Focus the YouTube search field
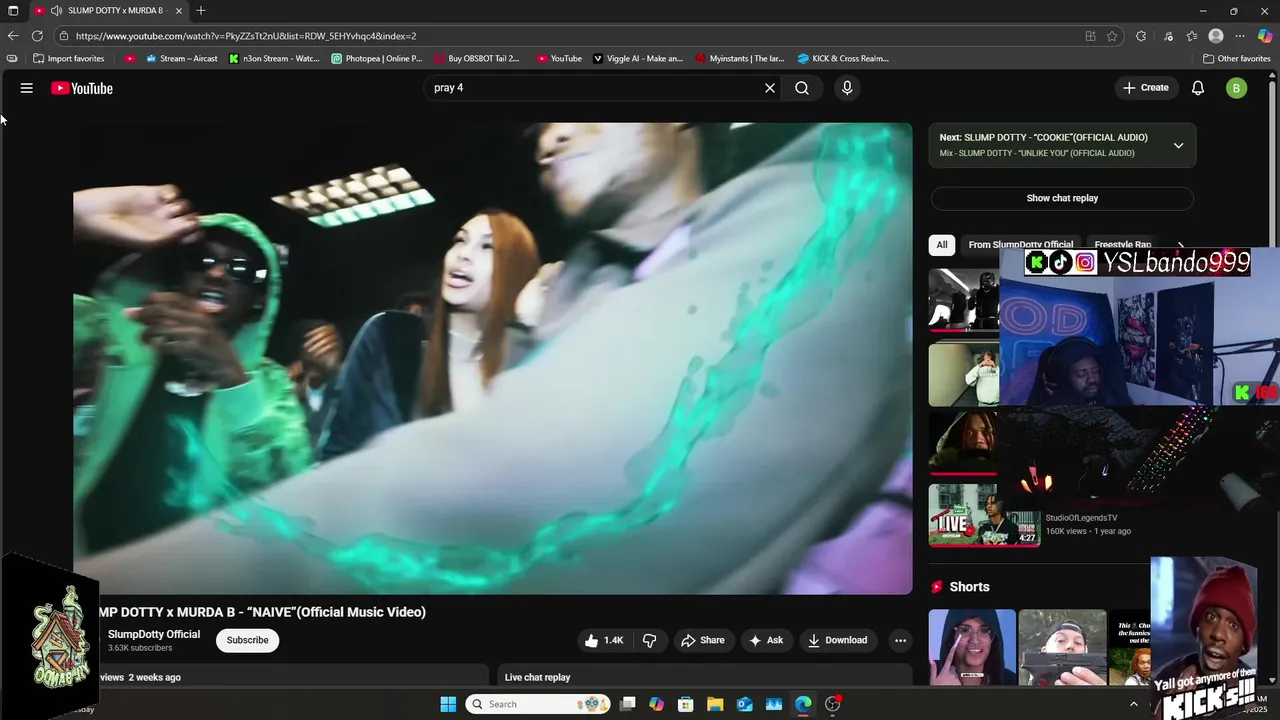This screenshot has width=1280, height=720. tap(594, 88)
